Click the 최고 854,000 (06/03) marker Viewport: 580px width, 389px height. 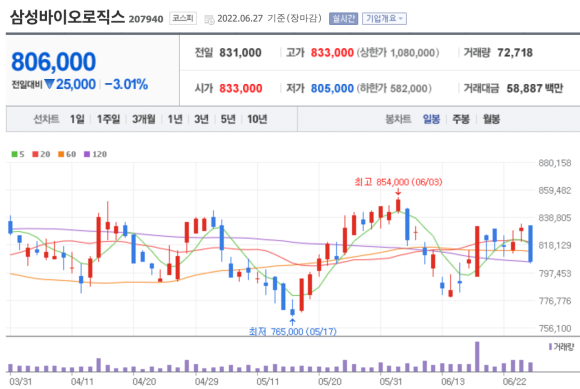point(398,182)
